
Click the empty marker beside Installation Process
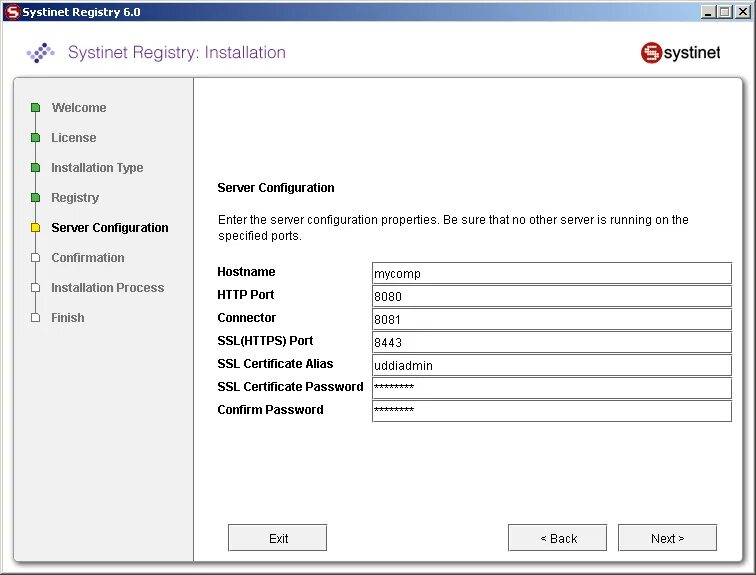[35, 287]
